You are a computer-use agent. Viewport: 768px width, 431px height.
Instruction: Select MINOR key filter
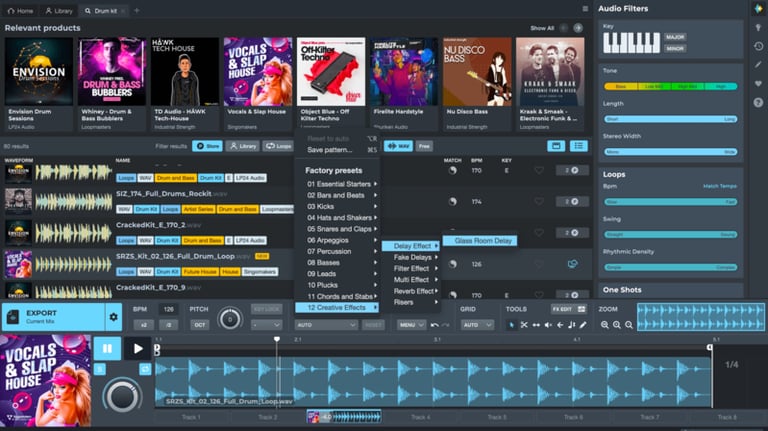pyautogui.click(x=675, y=48)
